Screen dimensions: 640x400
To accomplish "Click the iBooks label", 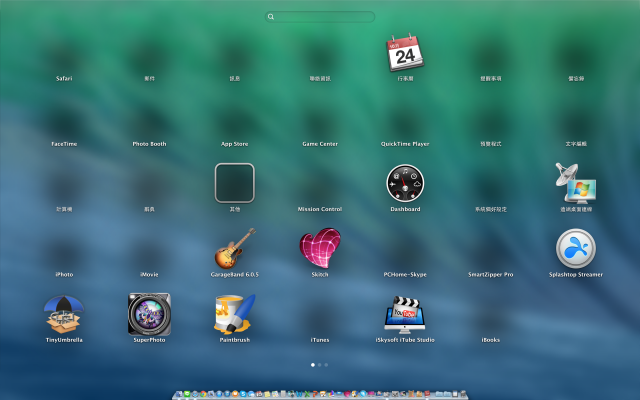I will point(491,340).
